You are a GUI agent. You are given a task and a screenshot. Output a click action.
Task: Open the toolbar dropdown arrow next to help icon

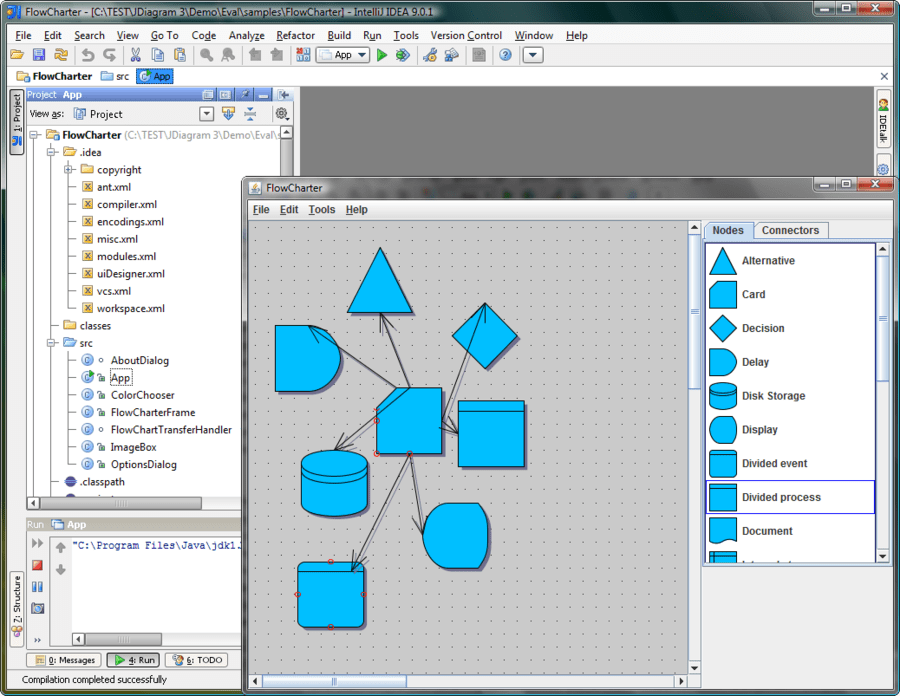pos(533,55)
